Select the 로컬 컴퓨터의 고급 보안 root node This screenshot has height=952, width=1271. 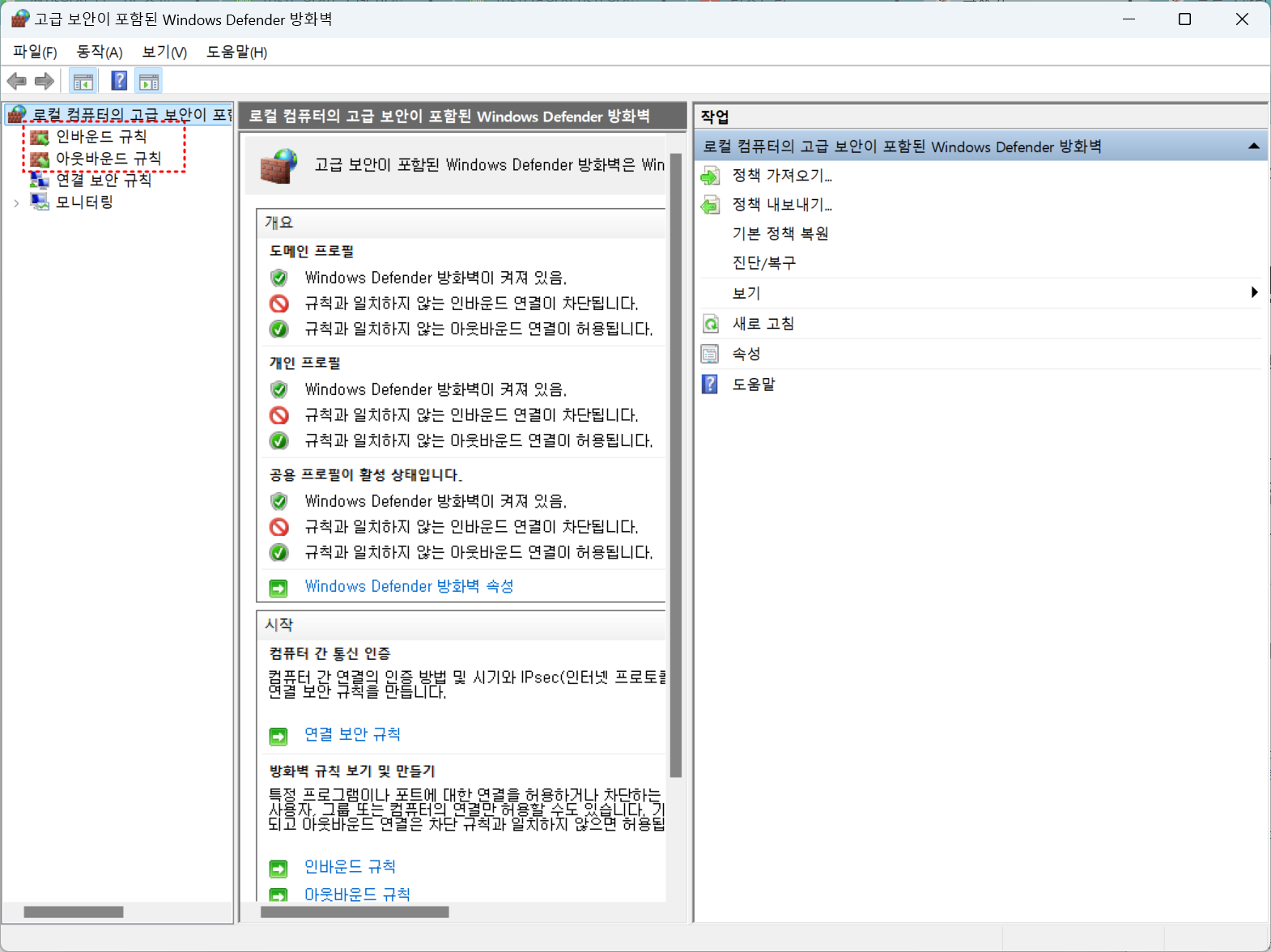click(x=131, y=115)
